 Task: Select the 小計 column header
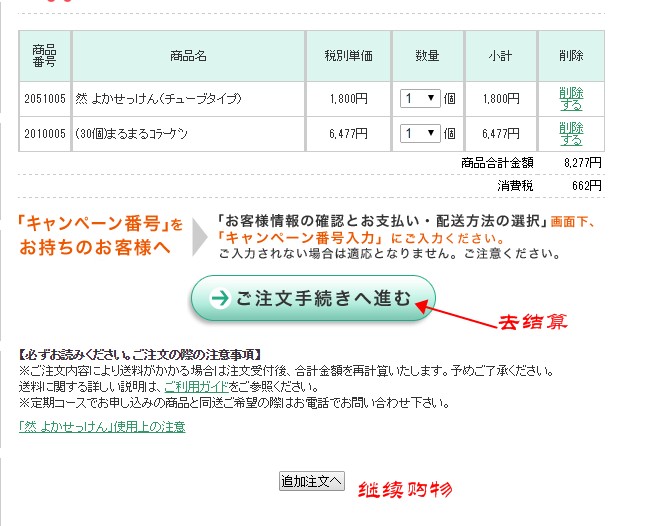(x=500, y=56)
